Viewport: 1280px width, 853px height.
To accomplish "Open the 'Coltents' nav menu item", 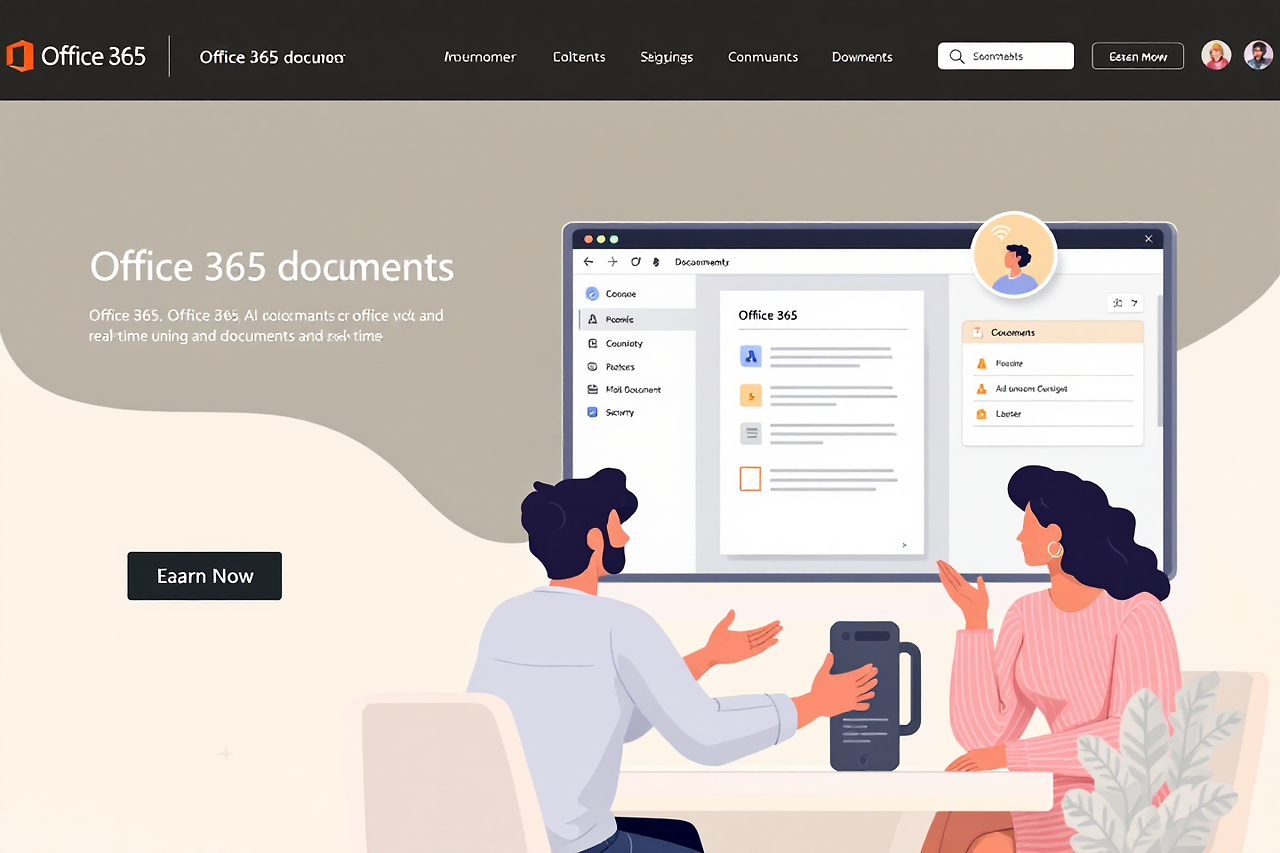I will point(579,57).
